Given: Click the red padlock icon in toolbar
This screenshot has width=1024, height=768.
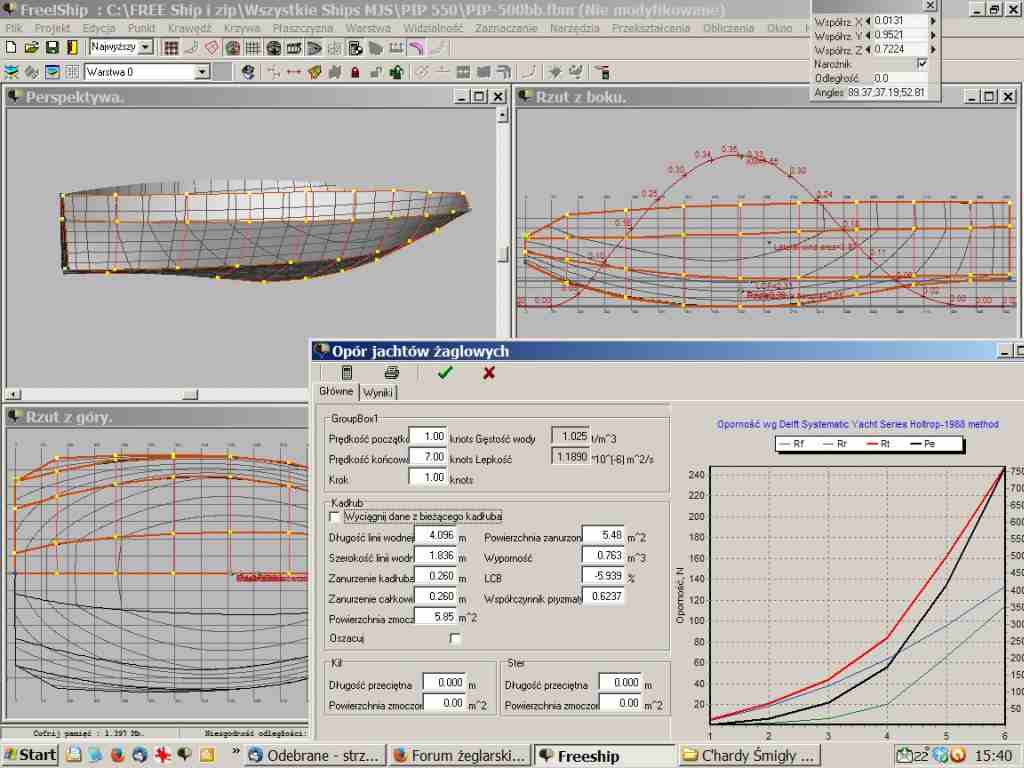Looking at the screenshot, I should click(355, 72).
